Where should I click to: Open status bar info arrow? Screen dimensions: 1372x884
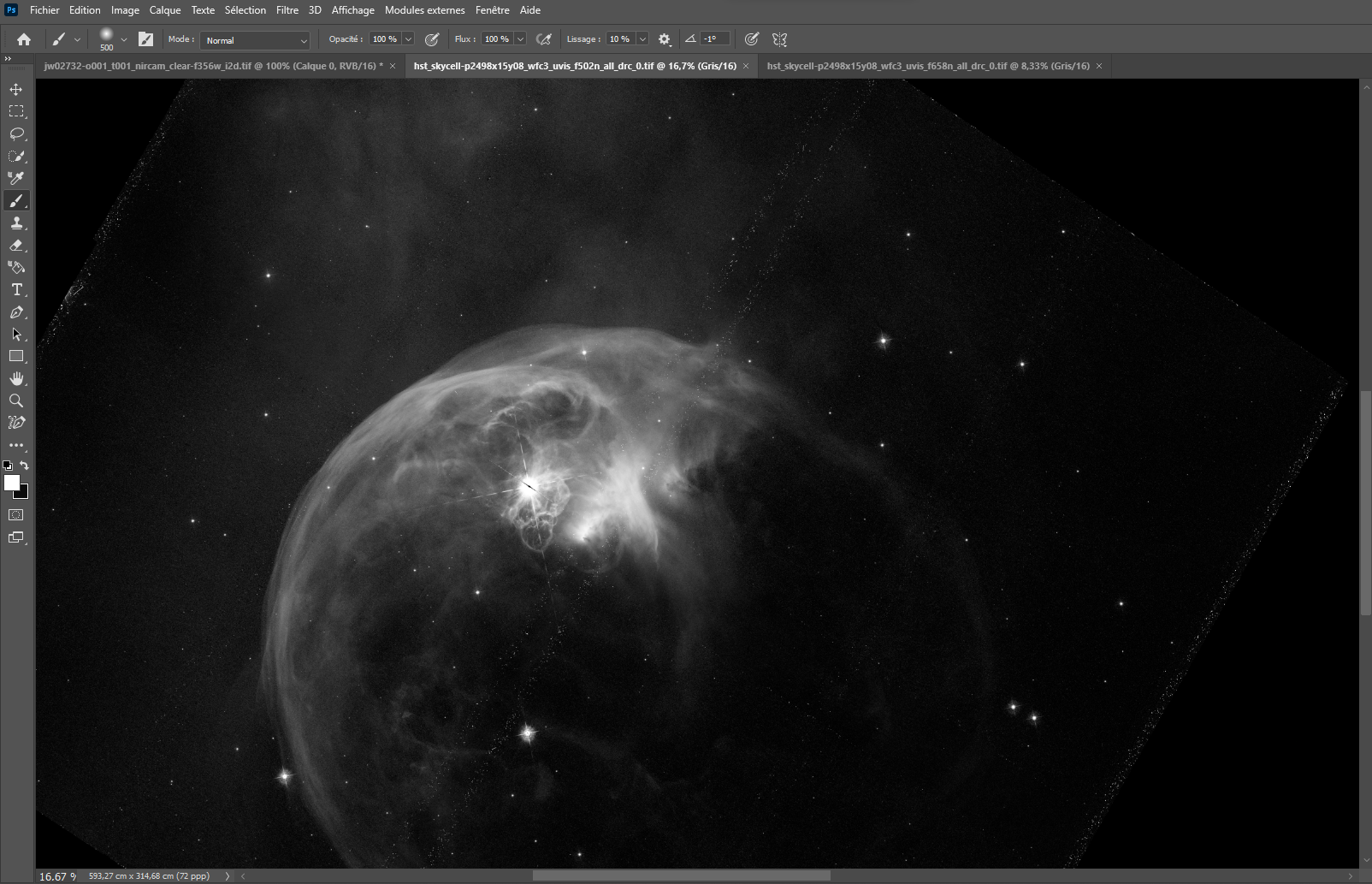coord(227,876)
